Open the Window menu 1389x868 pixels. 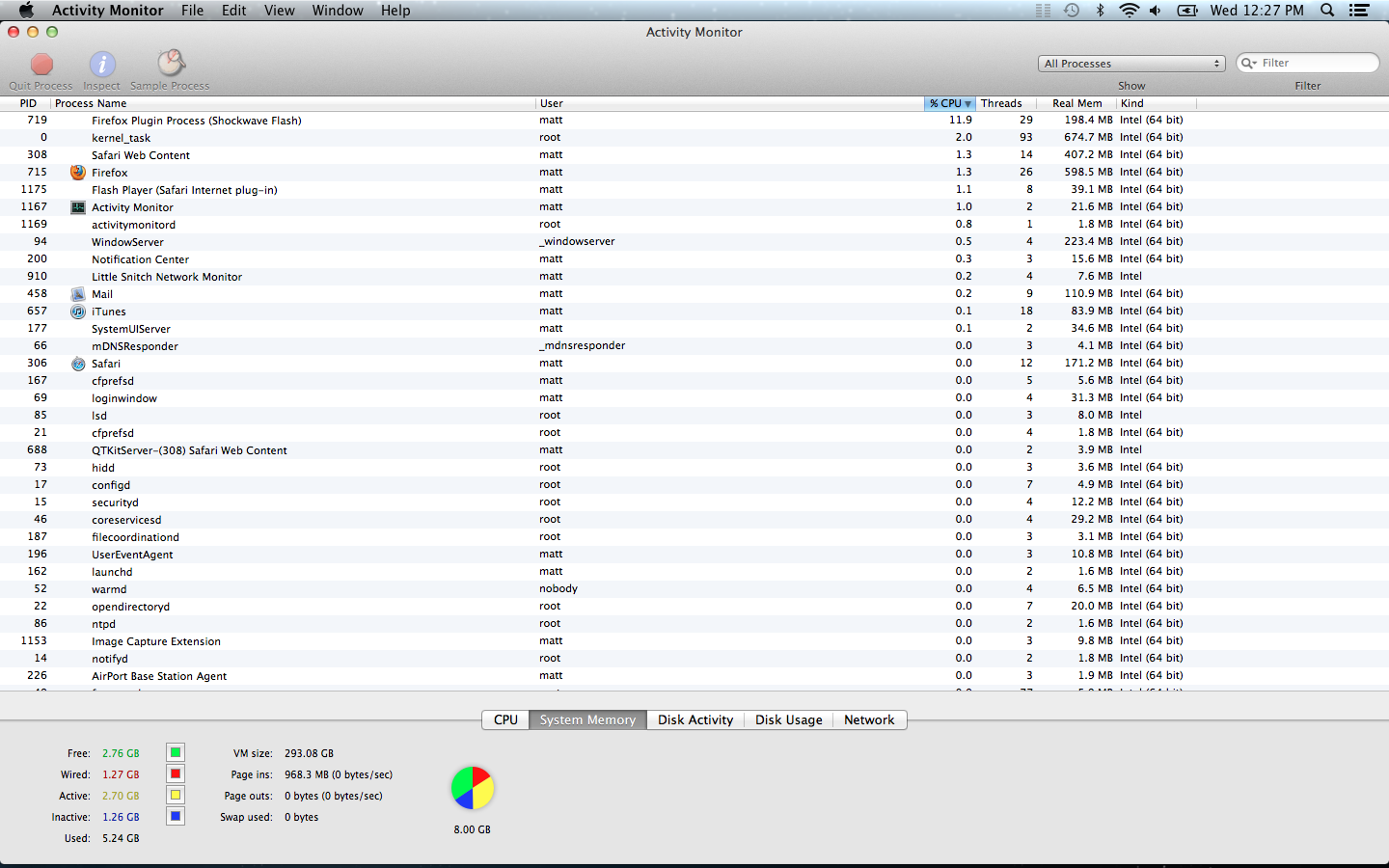(338, 11)
